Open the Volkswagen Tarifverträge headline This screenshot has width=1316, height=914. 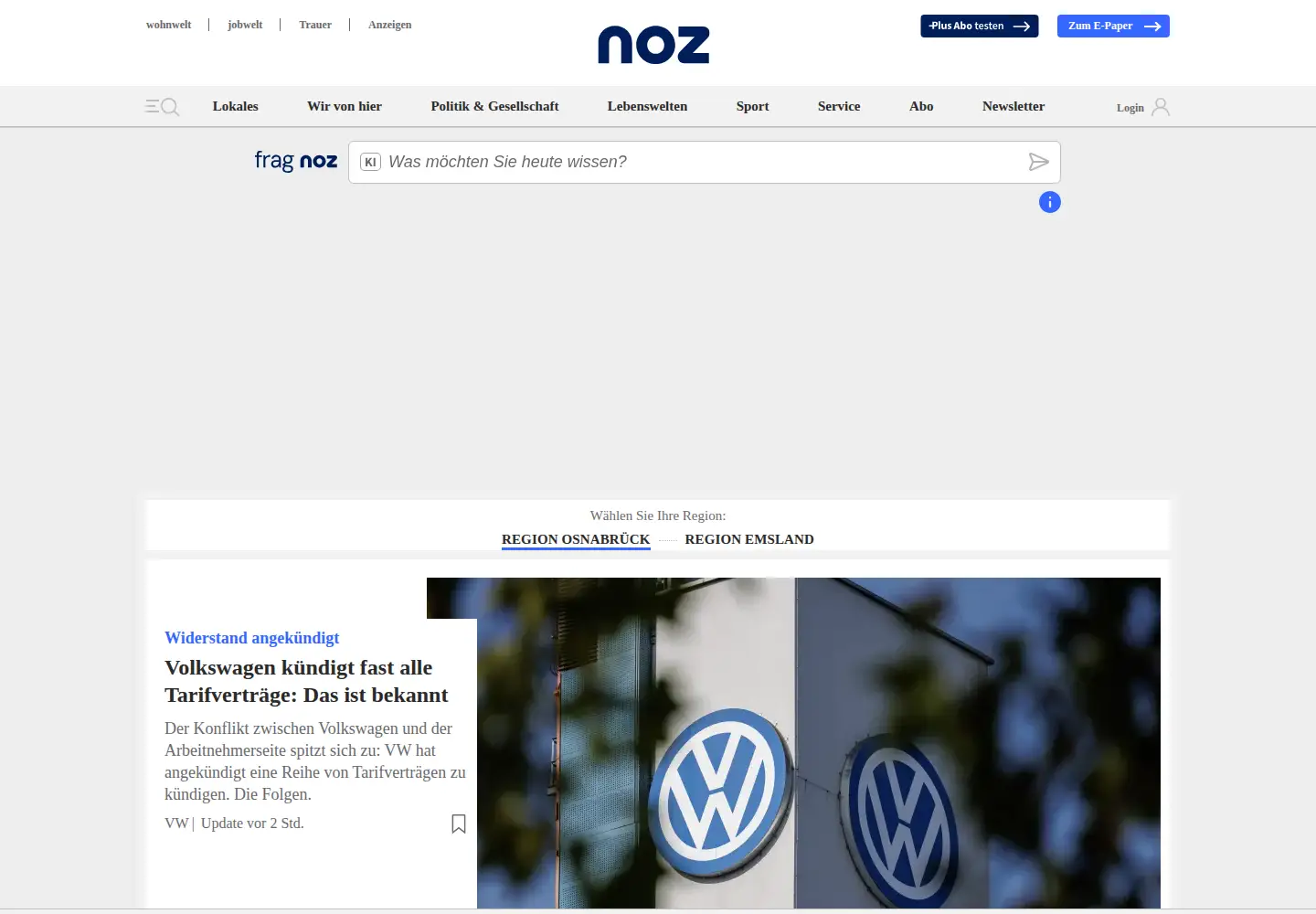point(306,681)
